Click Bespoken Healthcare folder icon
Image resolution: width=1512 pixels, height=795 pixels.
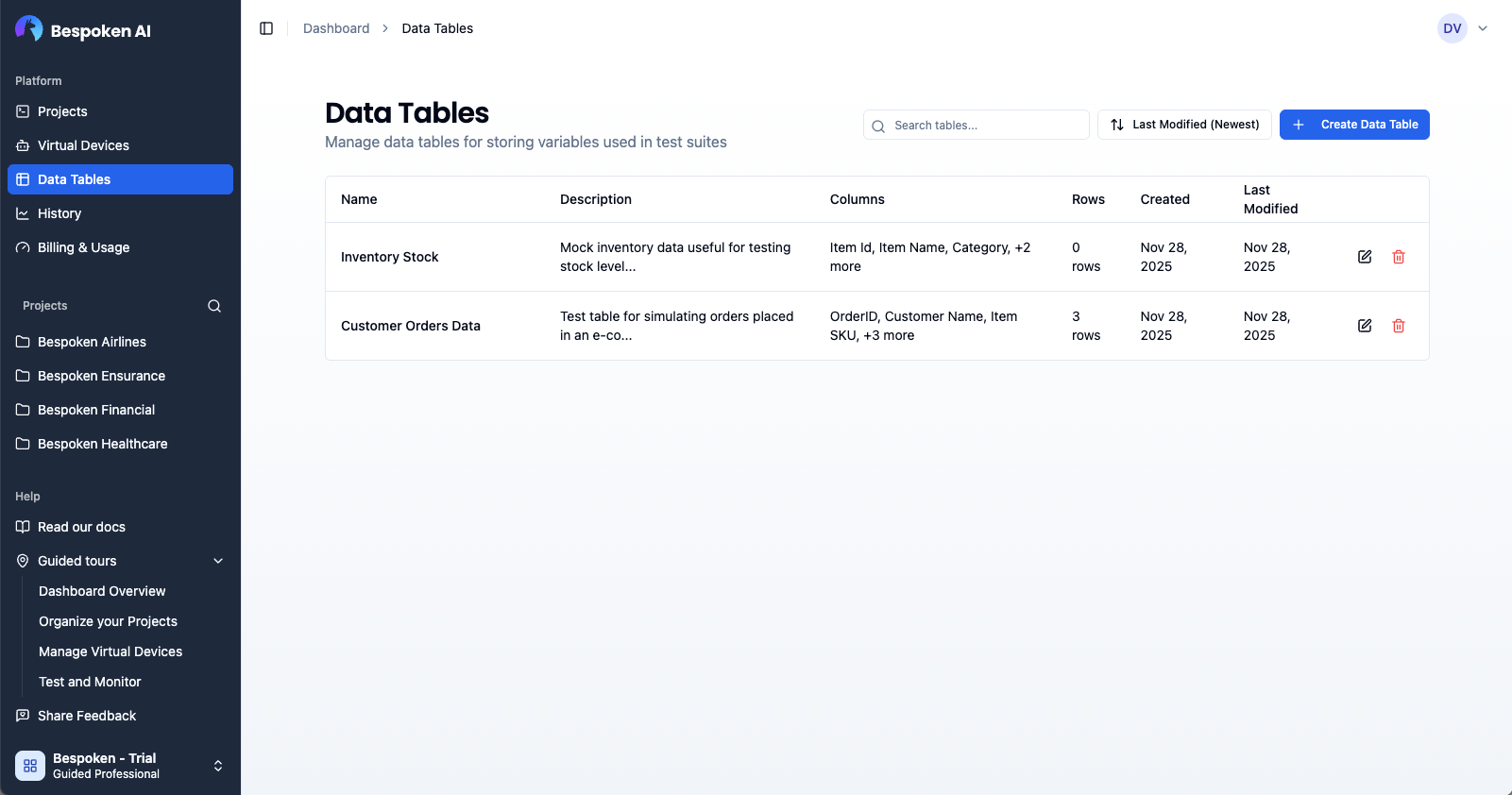pos(23,444)
